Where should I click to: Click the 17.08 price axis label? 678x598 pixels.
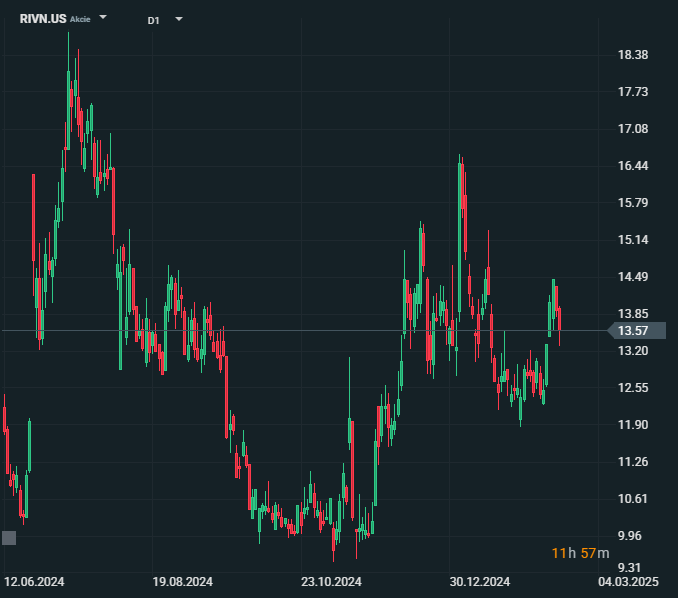coord(633,129)
